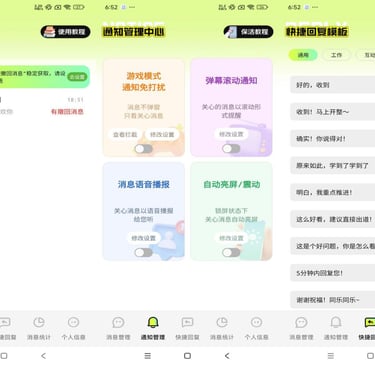Switch to the 工作 template category tab
The width and height of the screenshot is (375, 366).
pos(336,55)
